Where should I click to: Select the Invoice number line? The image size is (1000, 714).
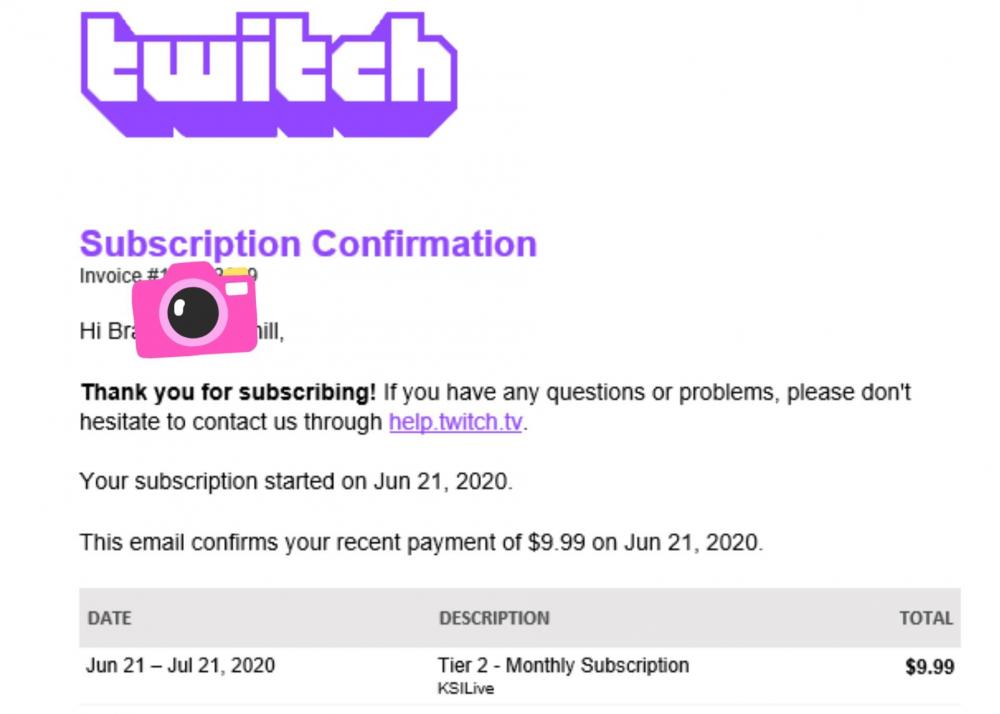click(168, 275)
